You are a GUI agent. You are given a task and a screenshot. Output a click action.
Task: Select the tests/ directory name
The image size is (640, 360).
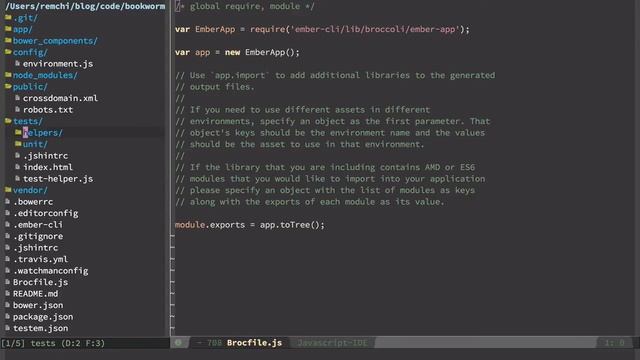pyautogui.click(x=28, y=121)
